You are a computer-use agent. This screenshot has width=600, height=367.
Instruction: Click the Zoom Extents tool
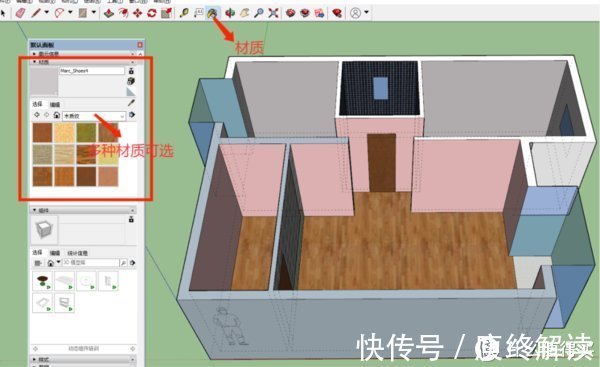[273, 13]
